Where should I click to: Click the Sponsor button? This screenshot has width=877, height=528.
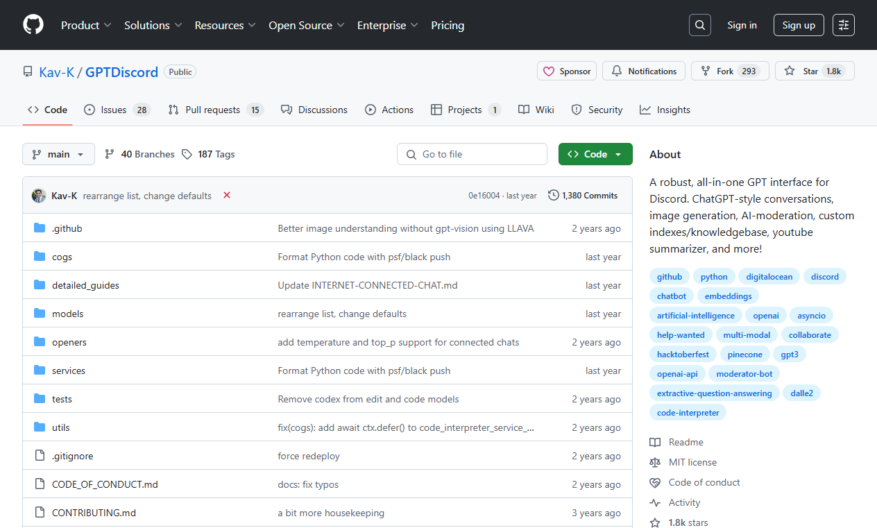[x=567, y=71]
